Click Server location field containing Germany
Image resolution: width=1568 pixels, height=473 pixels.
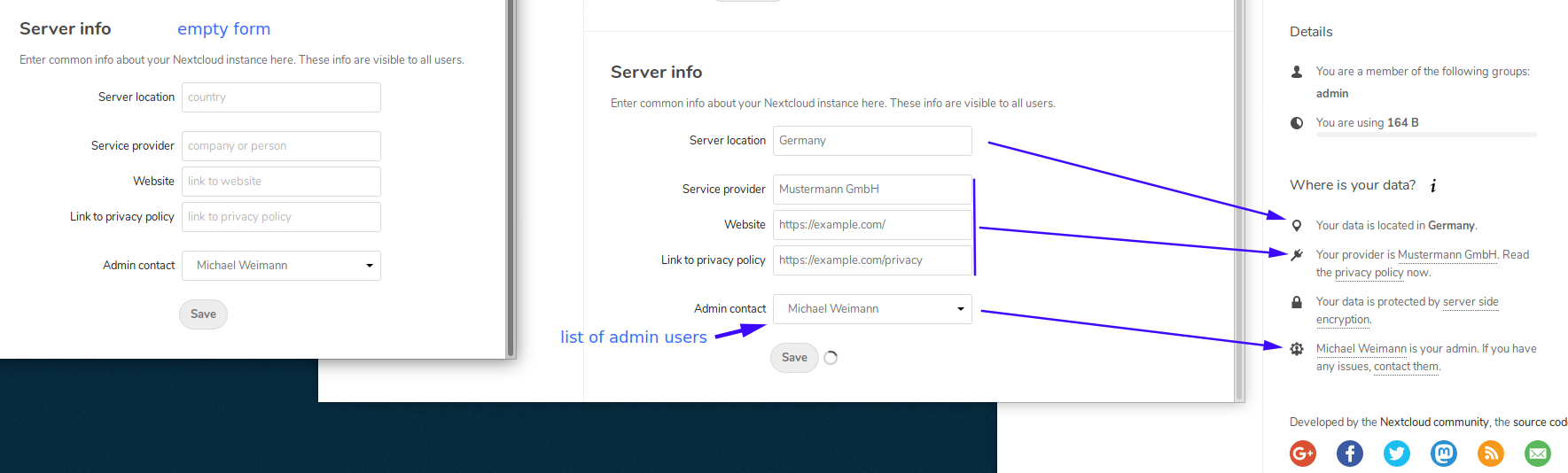tap(872, 141)
